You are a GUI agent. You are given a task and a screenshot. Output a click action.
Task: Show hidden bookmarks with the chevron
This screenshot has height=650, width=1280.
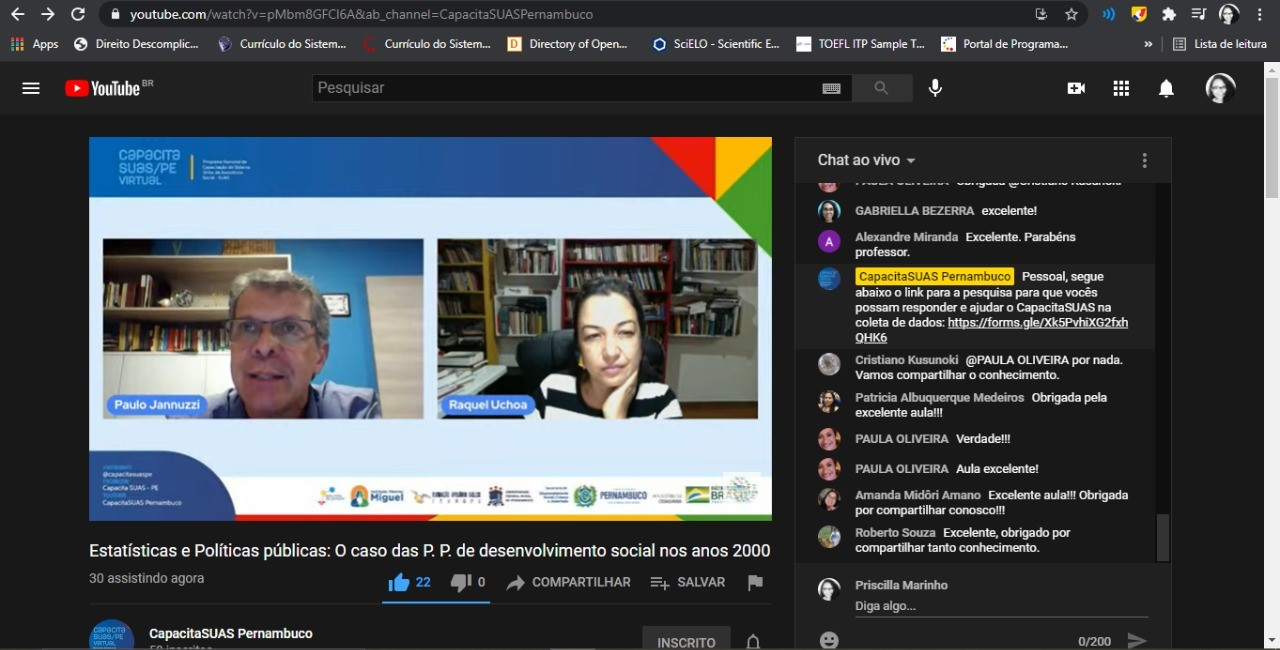(1148, 44)
